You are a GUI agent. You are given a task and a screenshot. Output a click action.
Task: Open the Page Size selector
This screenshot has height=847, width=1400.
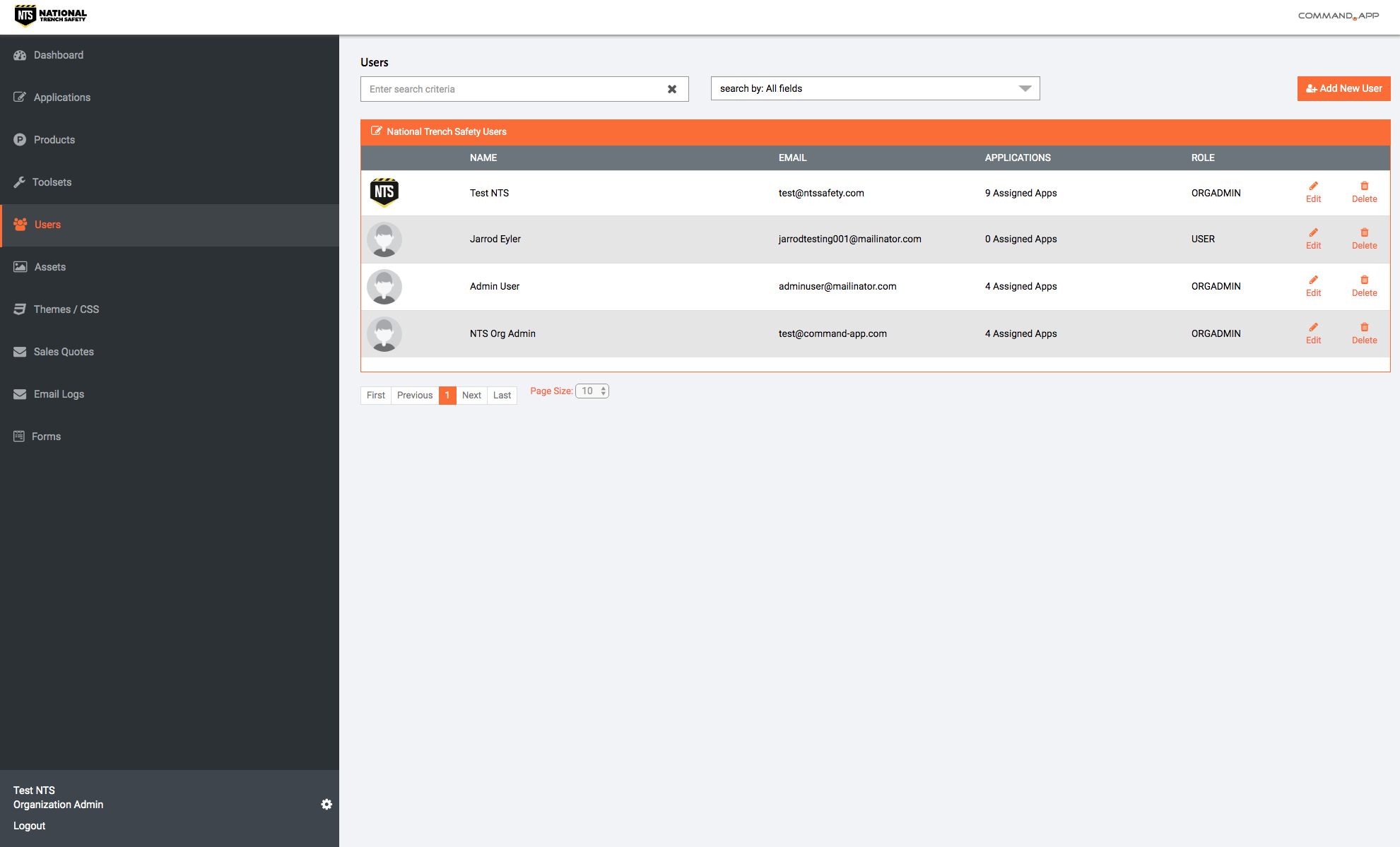592,391
